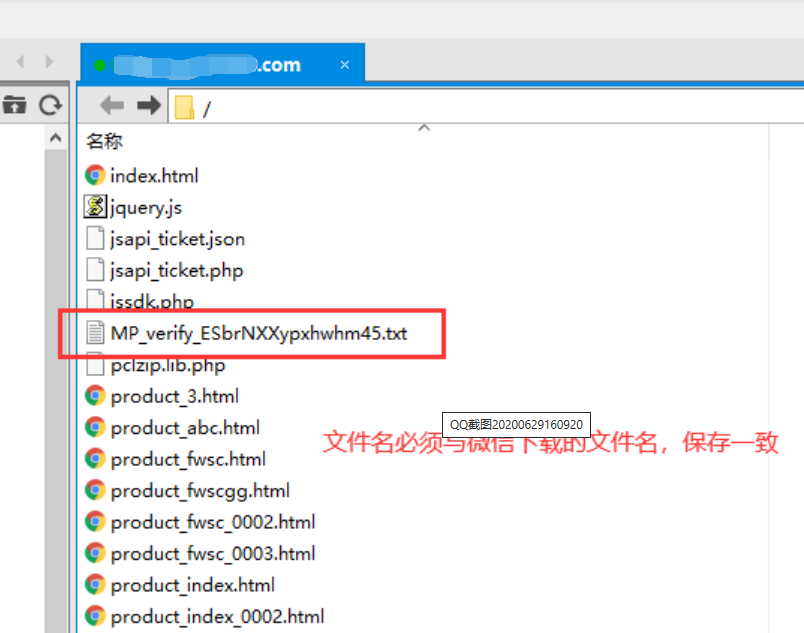Screen dimensions: 804x633
Task: Sort by the 名称 column header
Action: click(104, 141)
